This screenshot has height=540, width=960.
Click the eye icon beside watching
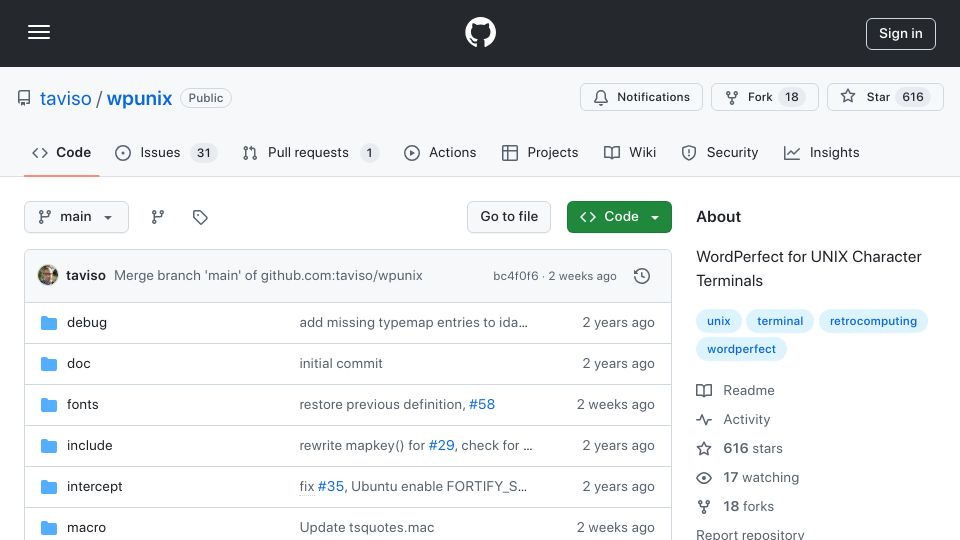[704, 478]
